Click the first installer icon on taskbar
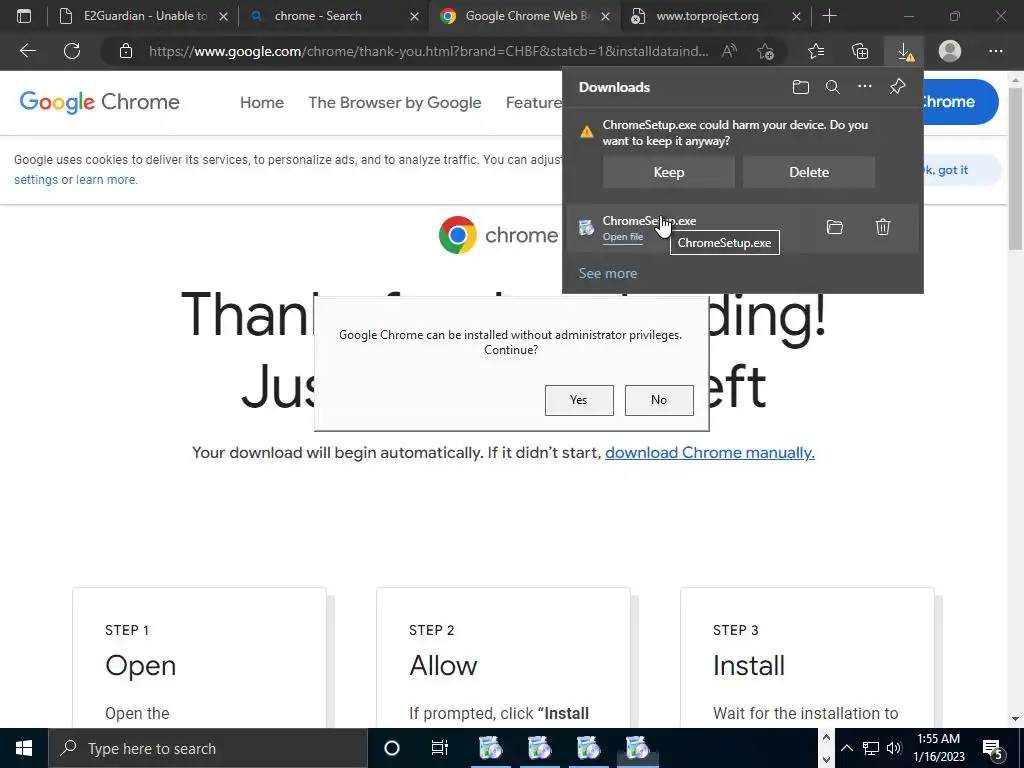 pos(490,748)
